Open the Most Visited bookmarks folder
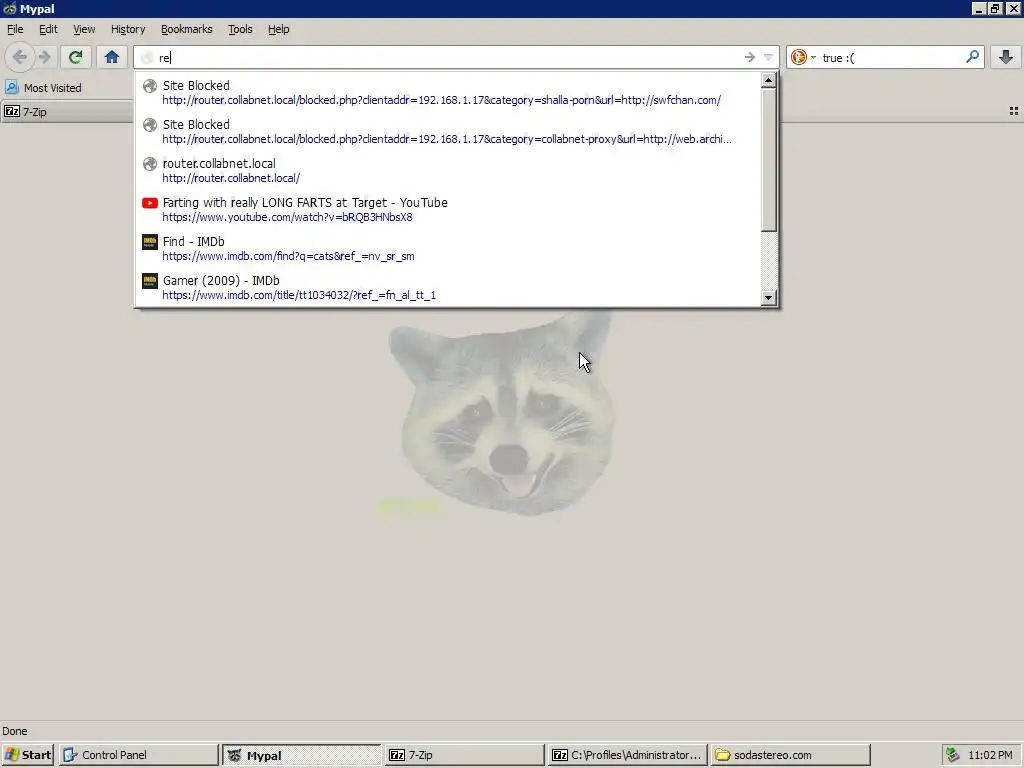1024x768 pixels. point(44,88)
